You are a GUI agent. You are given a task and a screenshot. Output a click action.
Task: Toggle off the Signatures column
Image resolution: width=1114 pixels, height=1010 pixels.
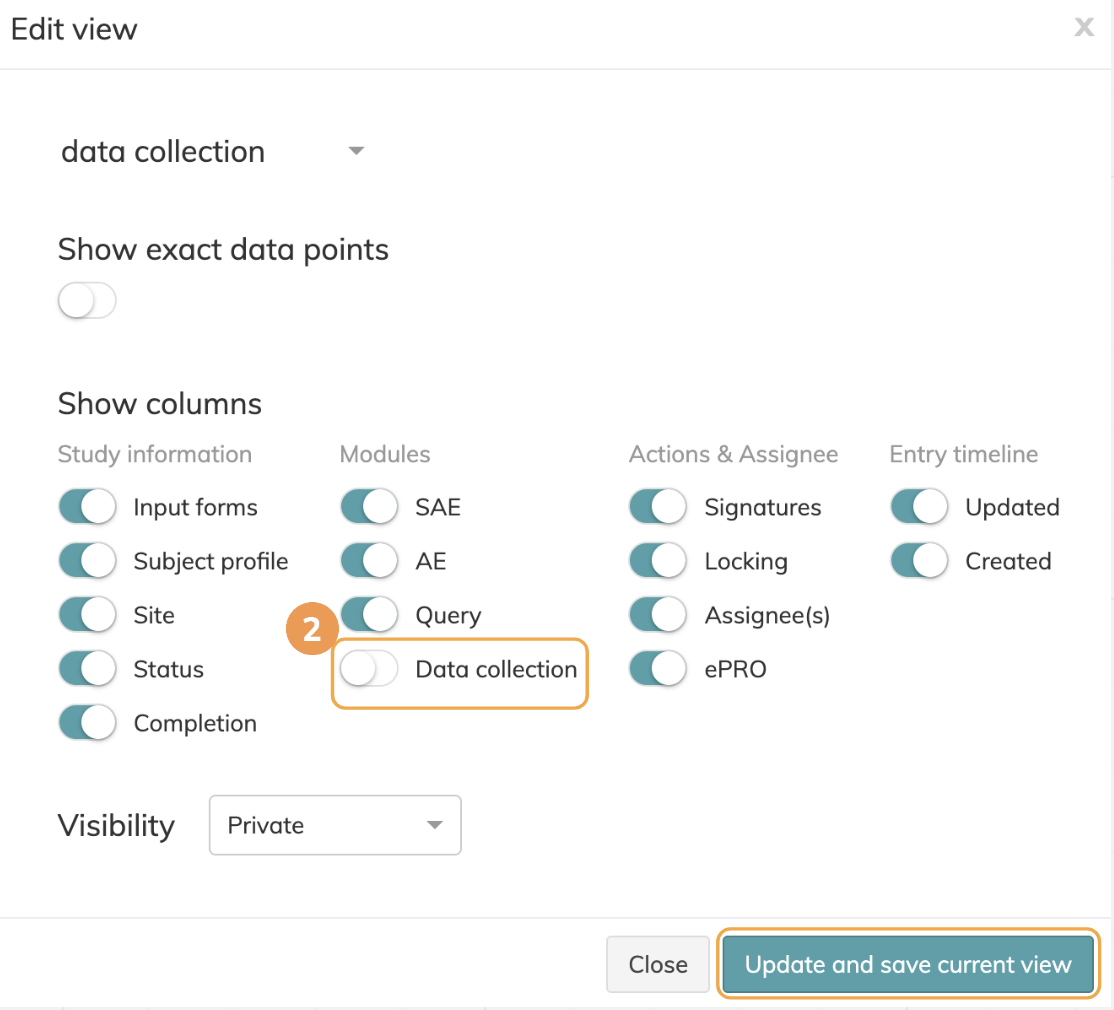(657, 508)
